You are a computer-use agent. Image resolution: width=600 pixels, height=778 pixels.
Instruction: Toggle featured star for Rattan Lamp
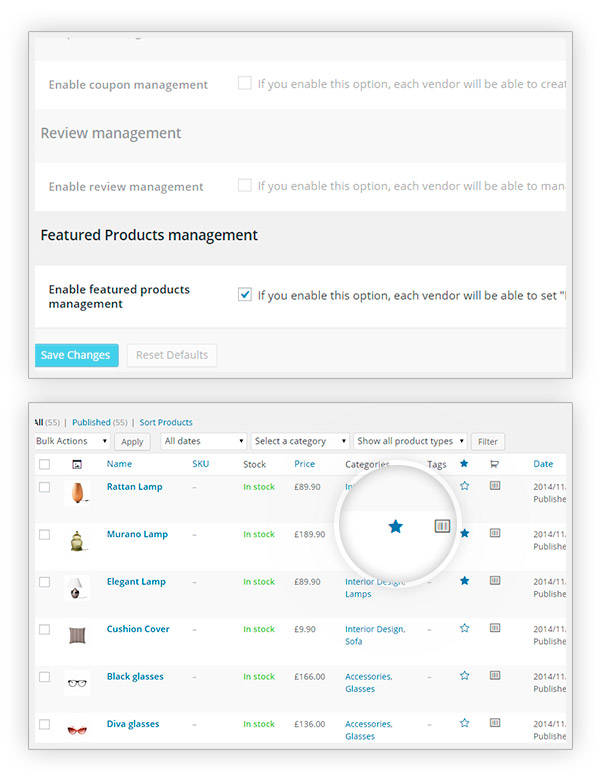[464, 486]
